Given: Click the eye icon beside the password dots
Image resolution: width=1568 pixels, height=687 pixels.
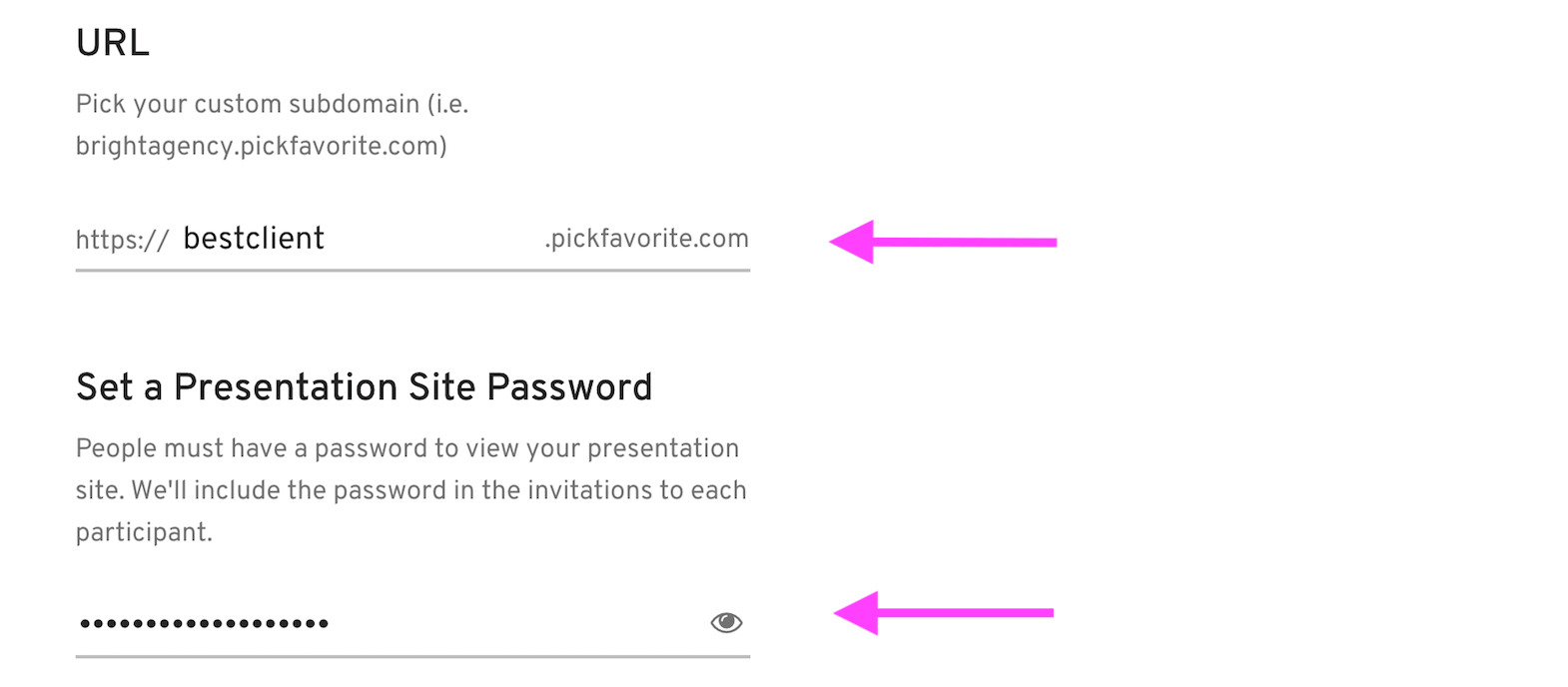Looking at the screenshot, I should click(727, 621).
